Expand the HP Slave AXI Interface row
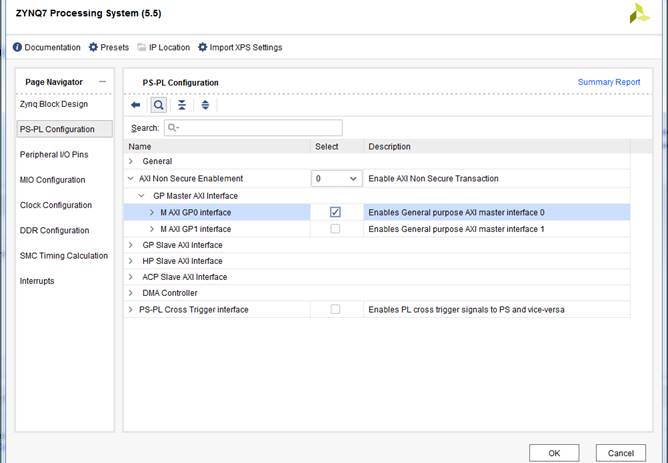The image size is (668, 463). 131,261
